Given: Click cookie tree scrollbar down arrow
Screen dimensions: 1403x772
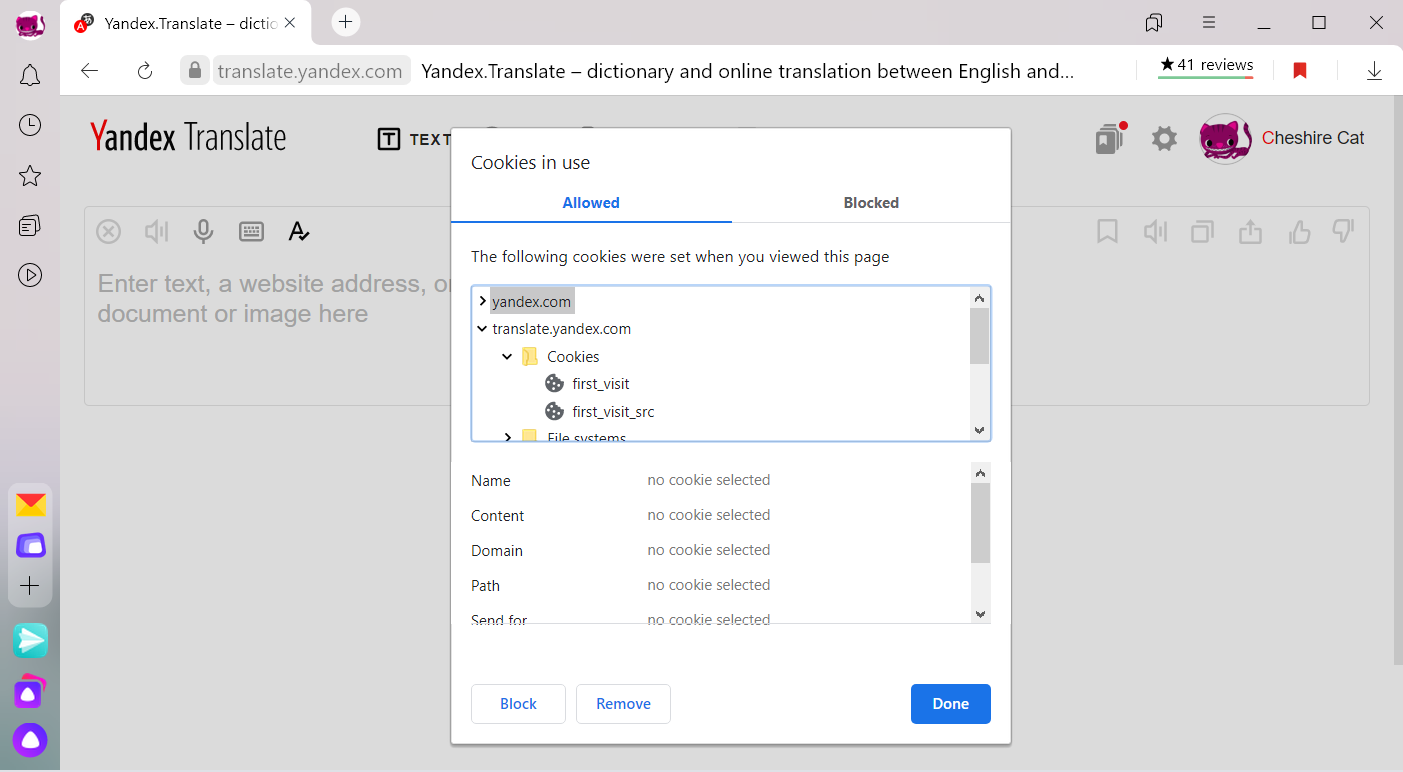Looking at the screenshot, I should pos(979,430).
